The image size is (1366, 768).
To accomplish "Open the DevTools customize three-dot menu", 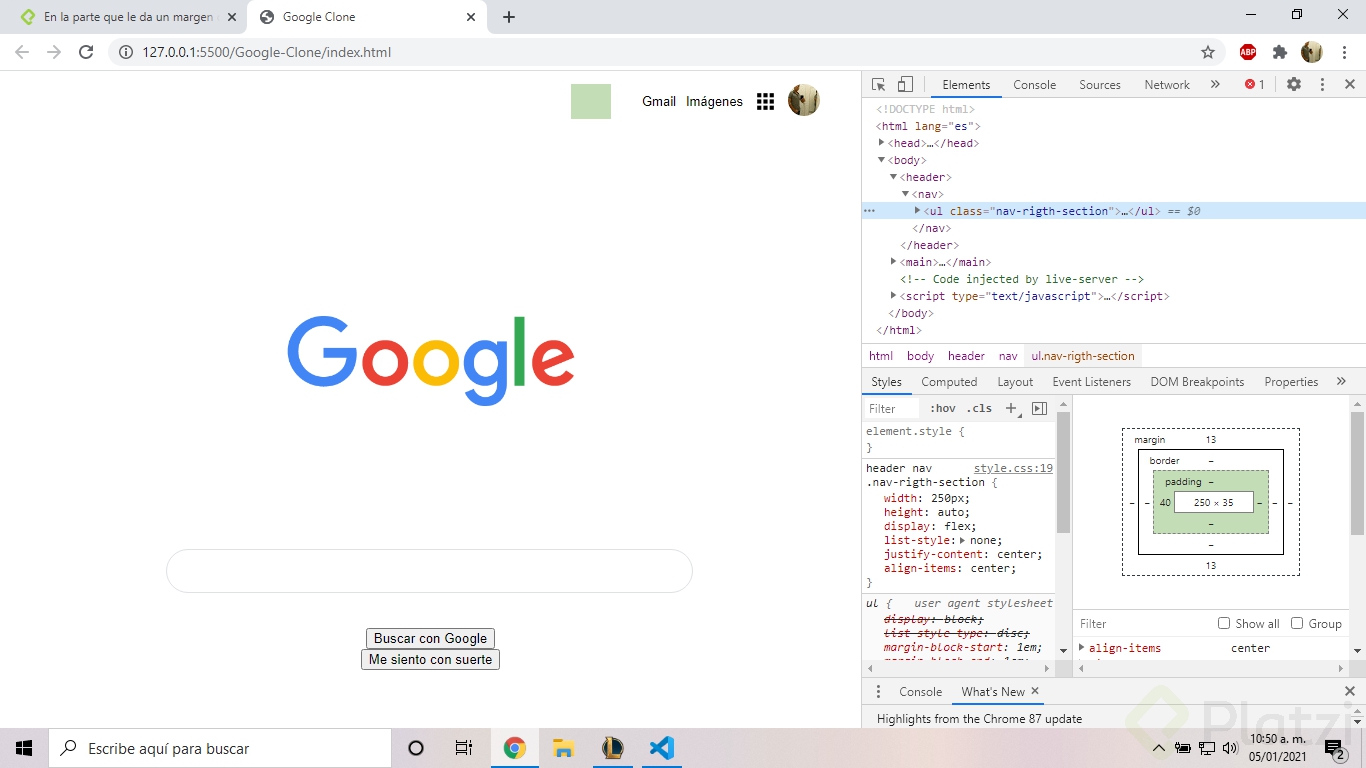I will pos(1322,85).
